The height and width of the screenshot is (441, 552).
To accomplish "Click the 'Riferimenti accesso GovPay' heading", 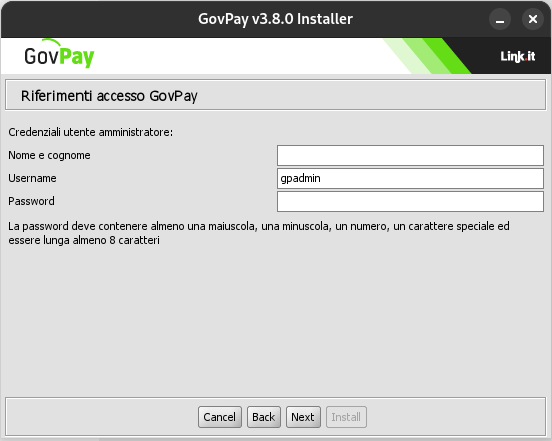I will [109, 96].
